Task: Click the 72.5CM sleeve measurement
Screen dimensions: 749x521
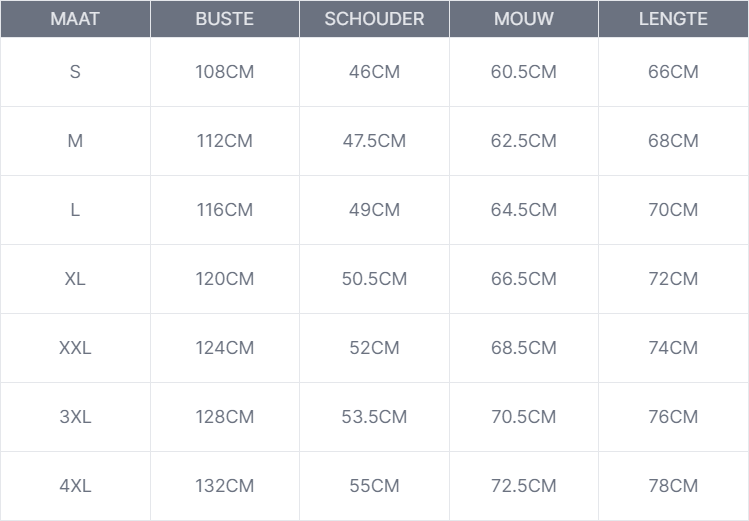Action: 523,486
